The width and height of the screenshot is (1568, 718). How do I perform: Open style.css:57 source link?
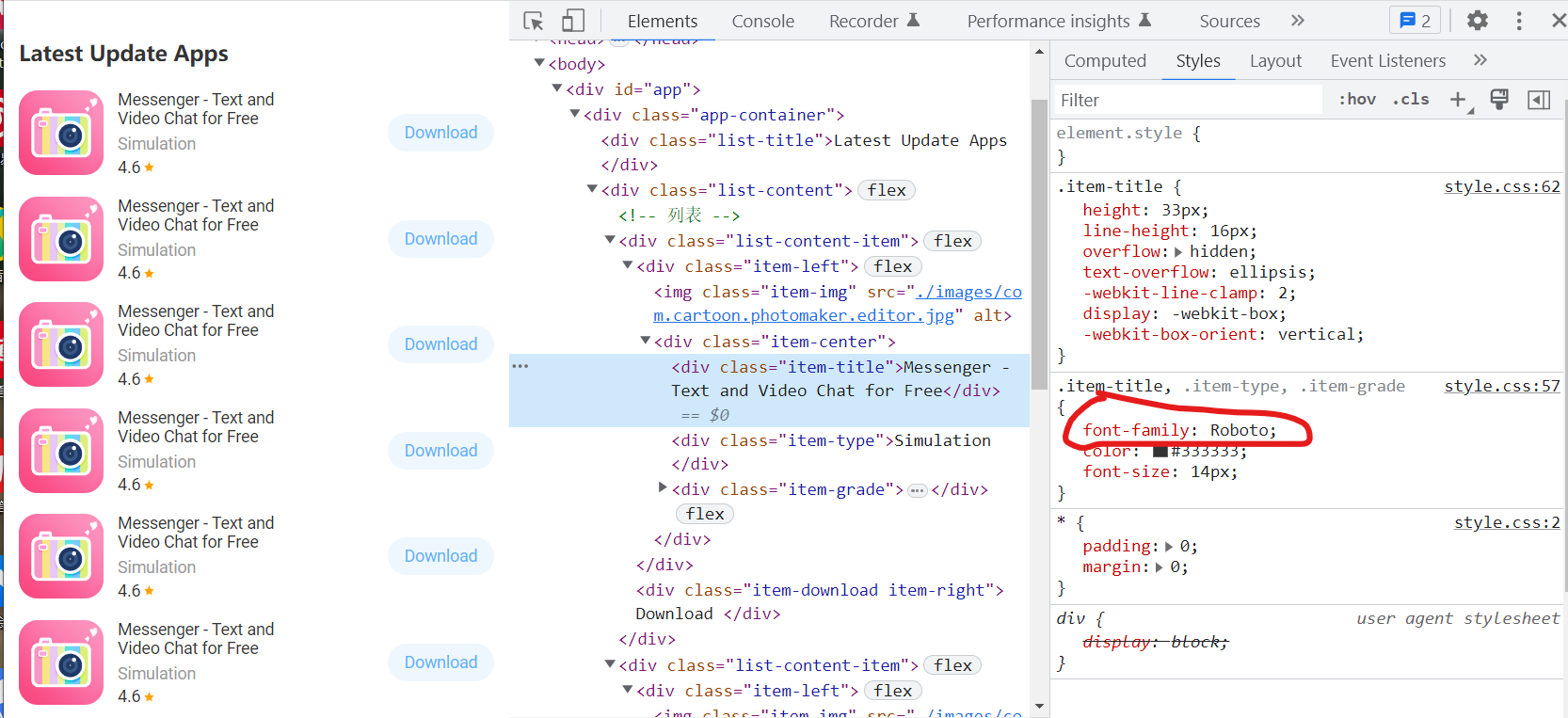pos(1502,386)
